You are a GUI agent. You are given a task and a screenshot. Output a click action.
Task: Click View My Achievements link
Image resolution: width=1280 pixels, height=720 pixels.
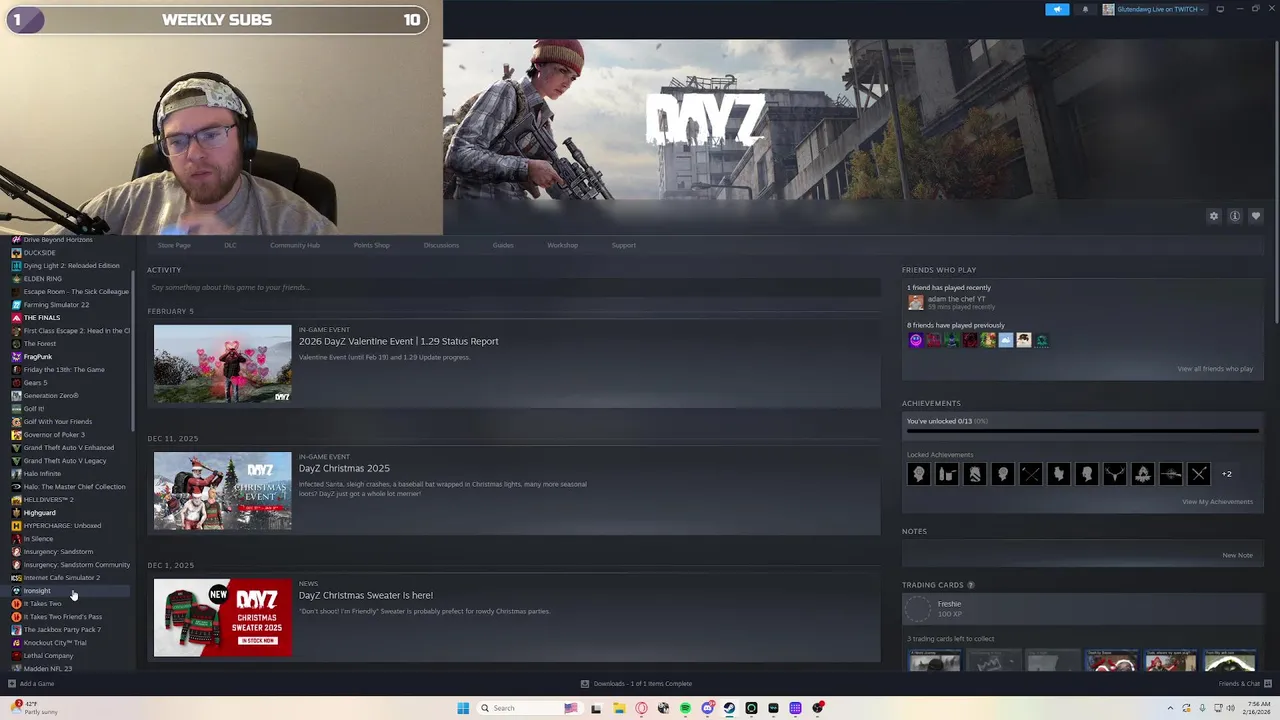tap(1217, 502)
